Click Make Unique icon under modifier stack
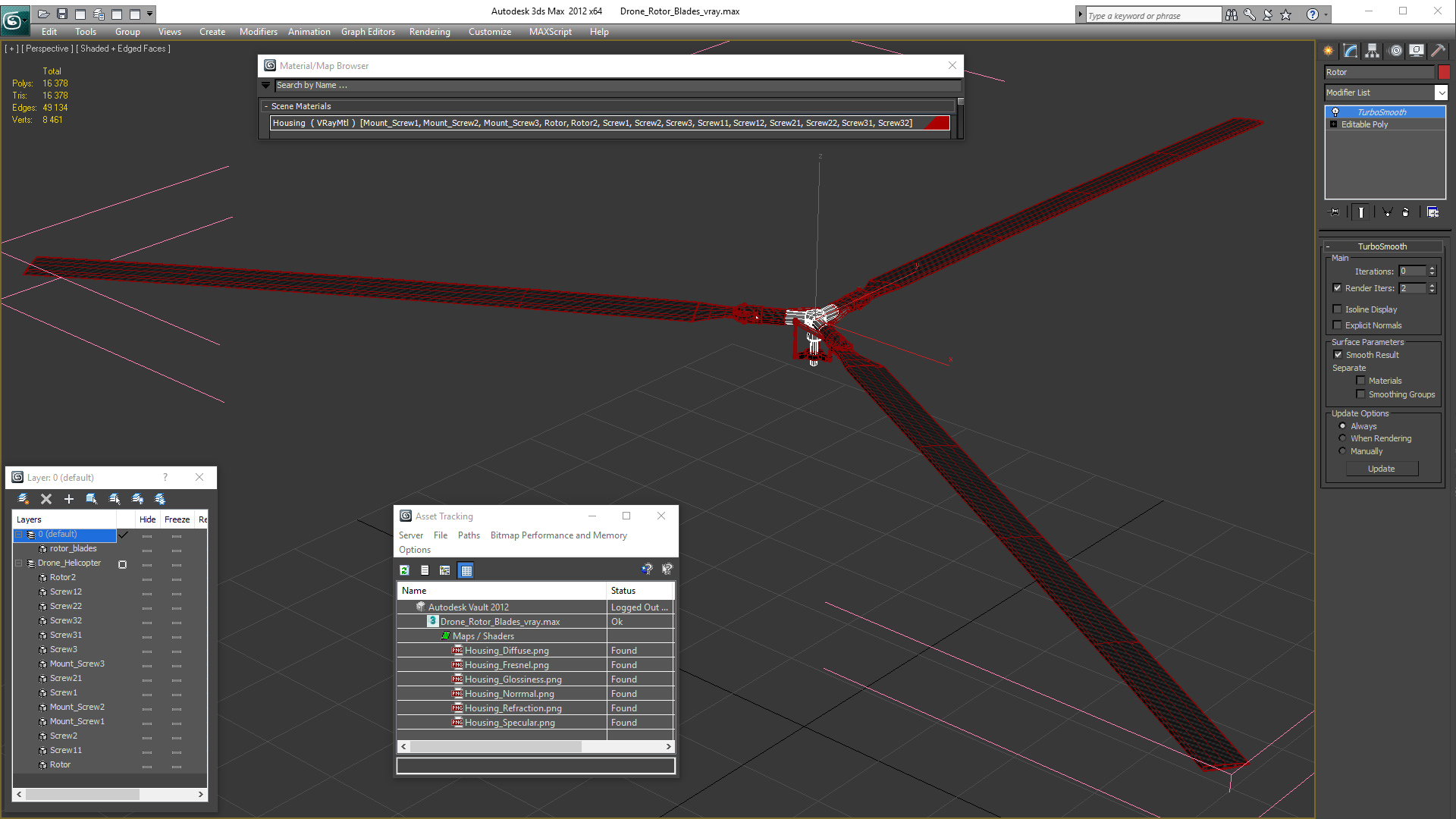 [1387, 212]
